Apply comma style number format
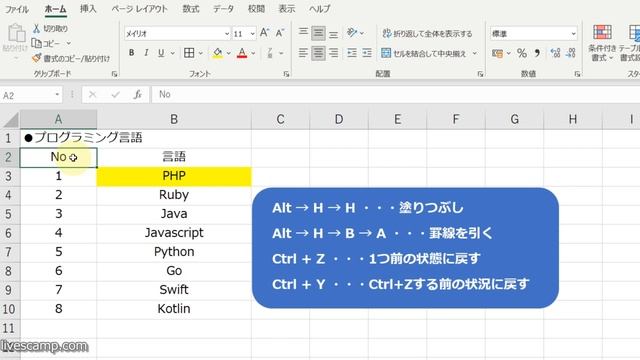Screen dimensions: 640x360 (x=537, y=53)
